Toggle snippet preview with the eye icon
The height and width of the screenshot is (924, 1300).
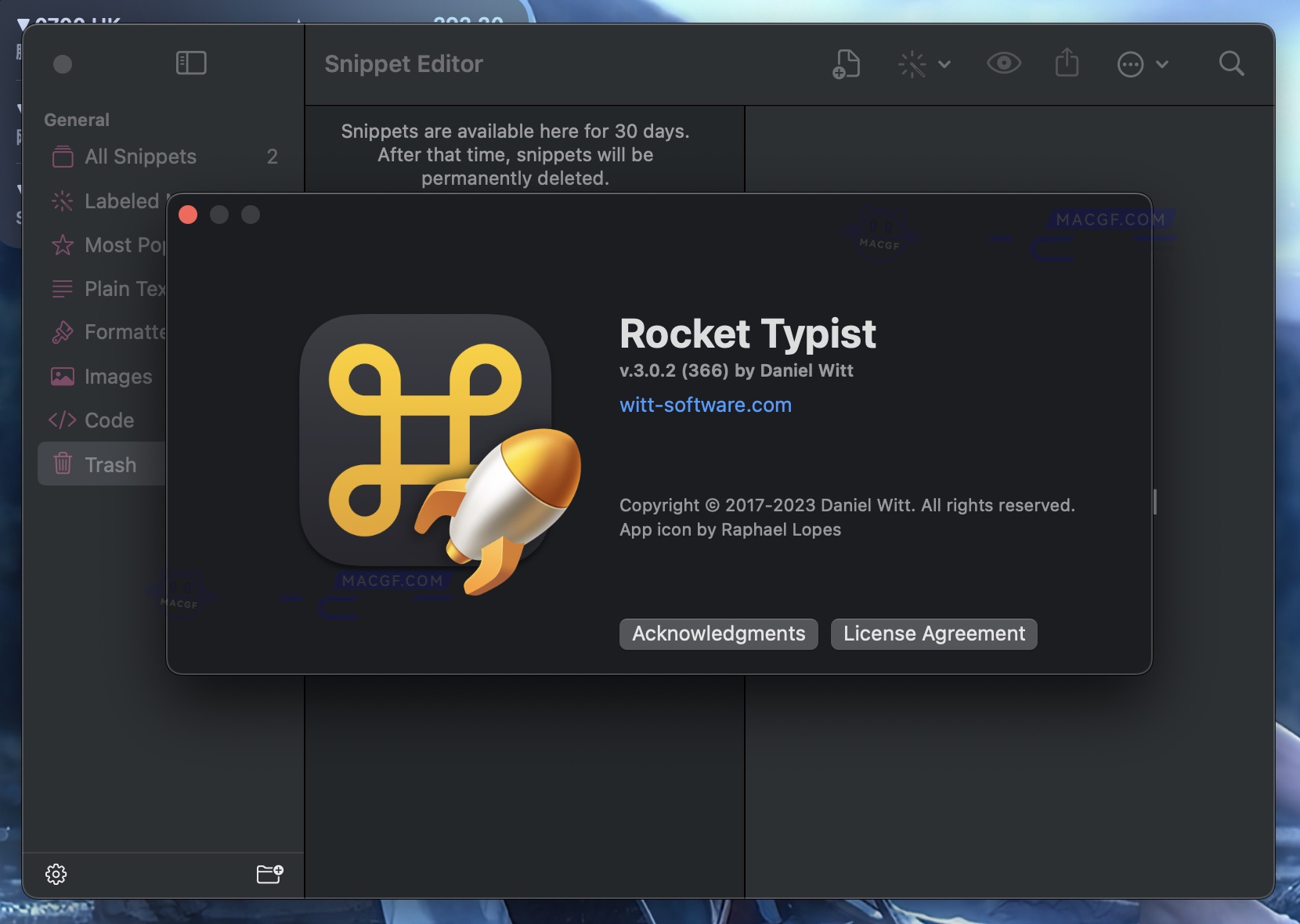click(1003, 63)
